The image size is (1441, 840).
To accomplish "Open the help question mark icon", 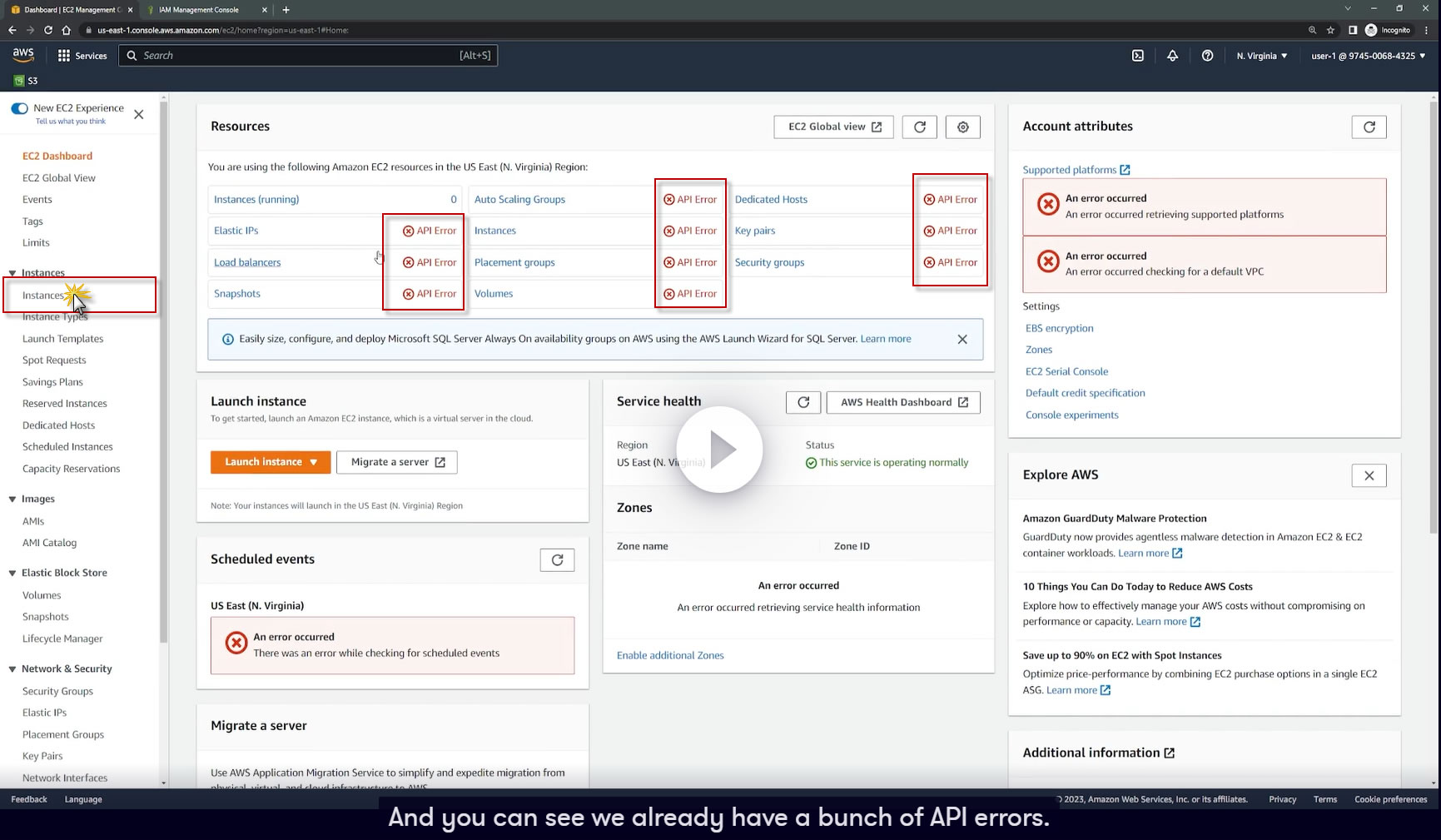I will click(x=1207, y=56).
